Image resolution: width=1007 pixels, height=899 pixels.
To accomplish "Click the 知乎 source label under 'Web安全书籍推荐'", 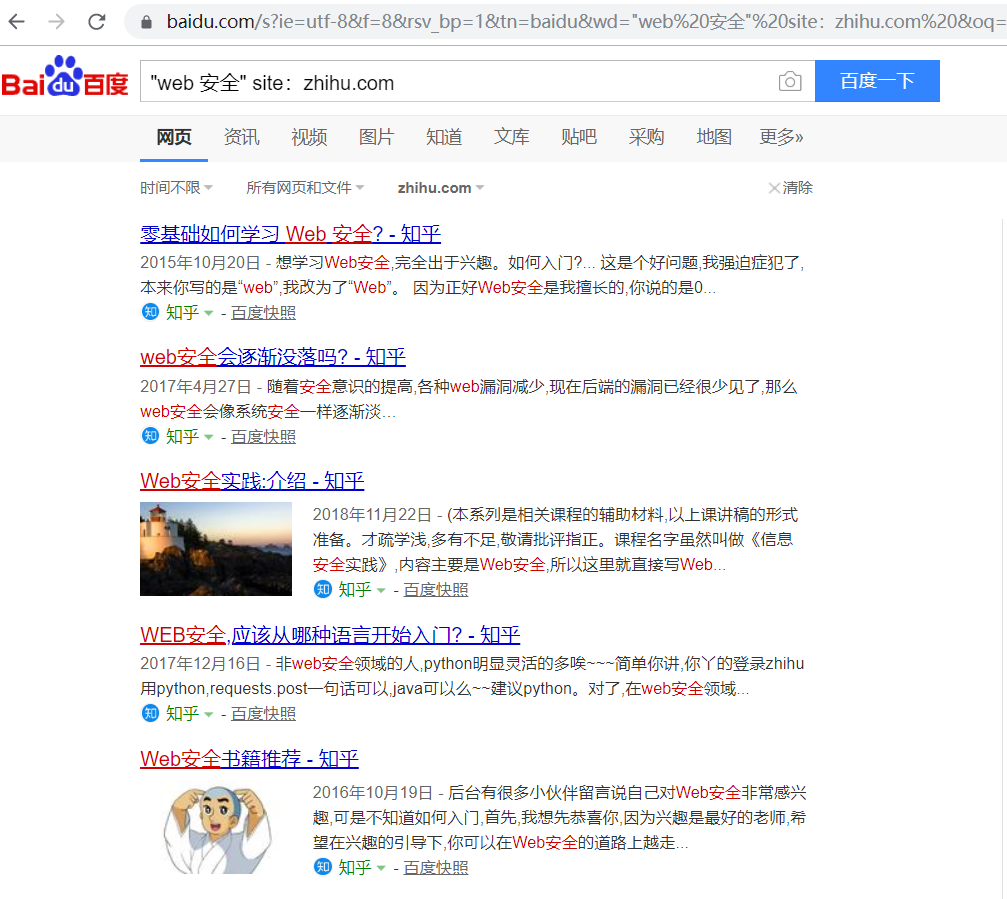I will tap(355, 868).
